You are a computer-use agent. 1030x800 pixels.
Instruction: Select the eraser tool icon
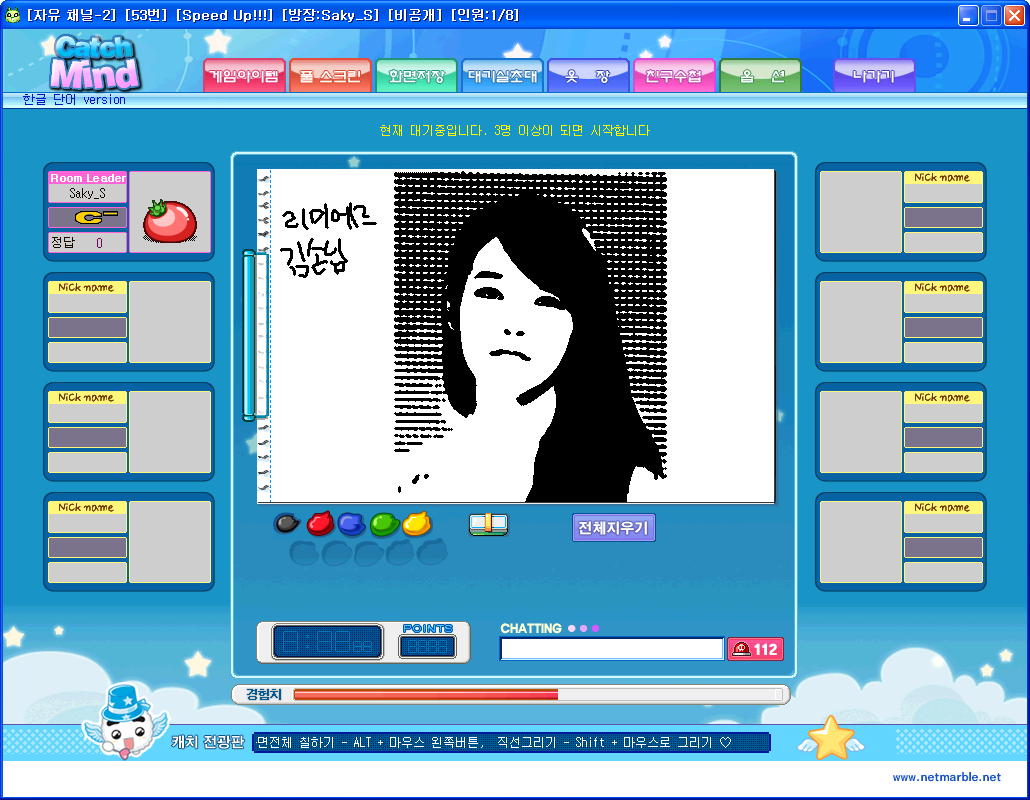488,524
